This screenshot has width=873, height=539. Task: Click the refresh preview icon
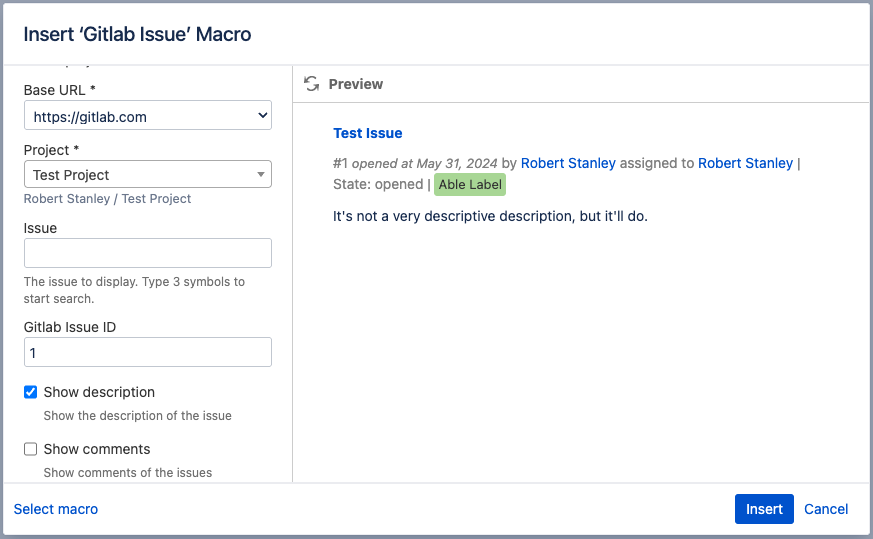point(312,84)
